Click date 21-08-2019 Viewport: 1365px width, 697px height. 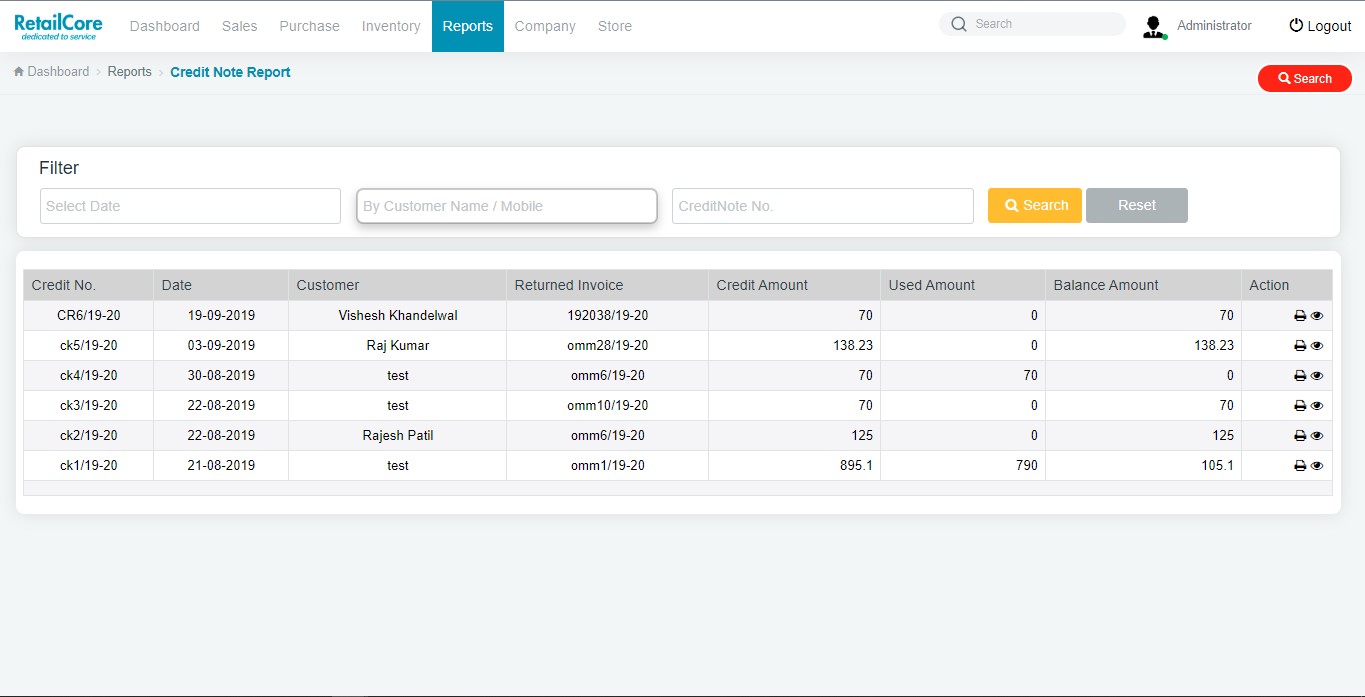(221, 466)
